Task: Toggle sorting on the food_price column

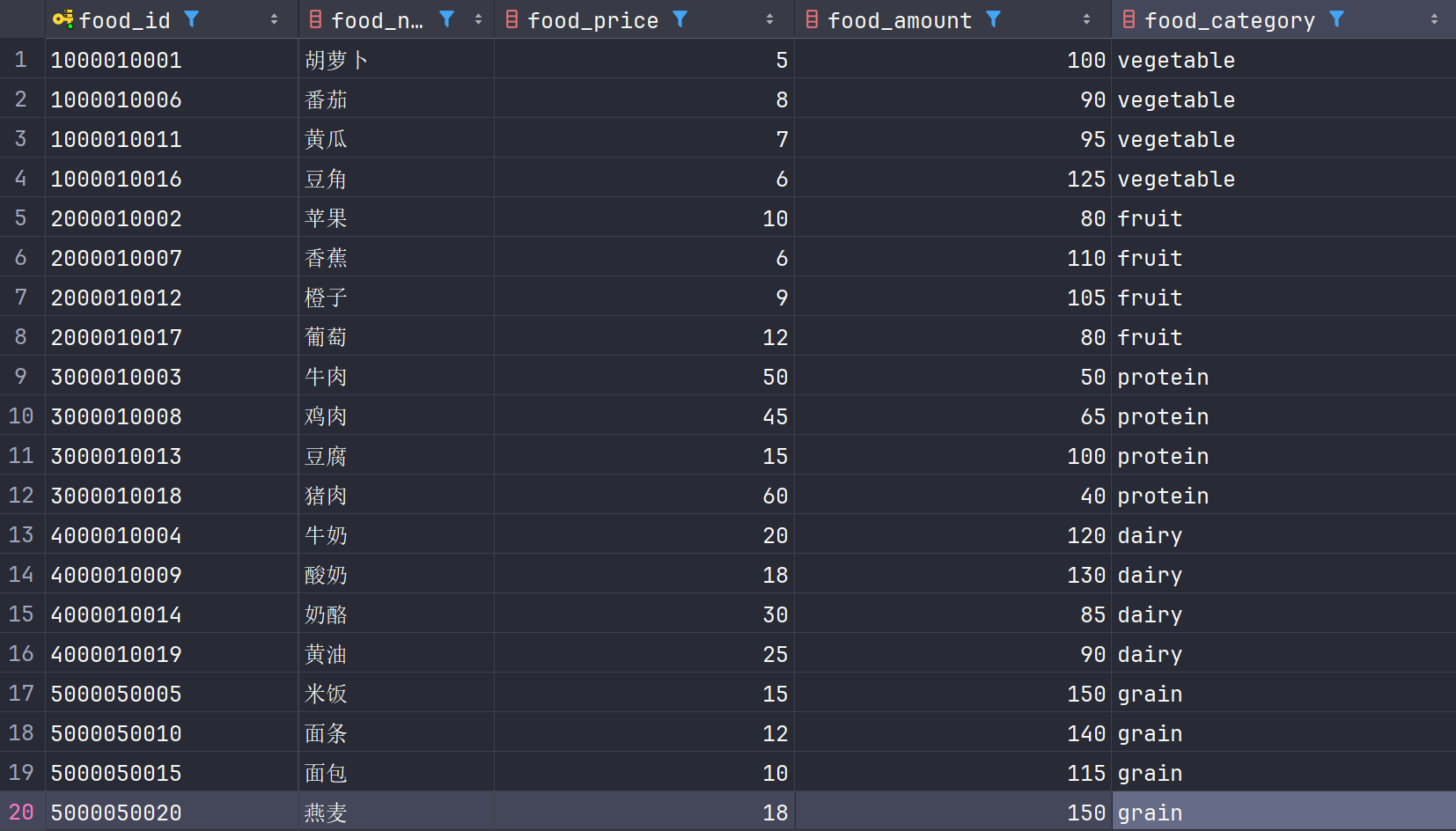Action: coord(770,19)
